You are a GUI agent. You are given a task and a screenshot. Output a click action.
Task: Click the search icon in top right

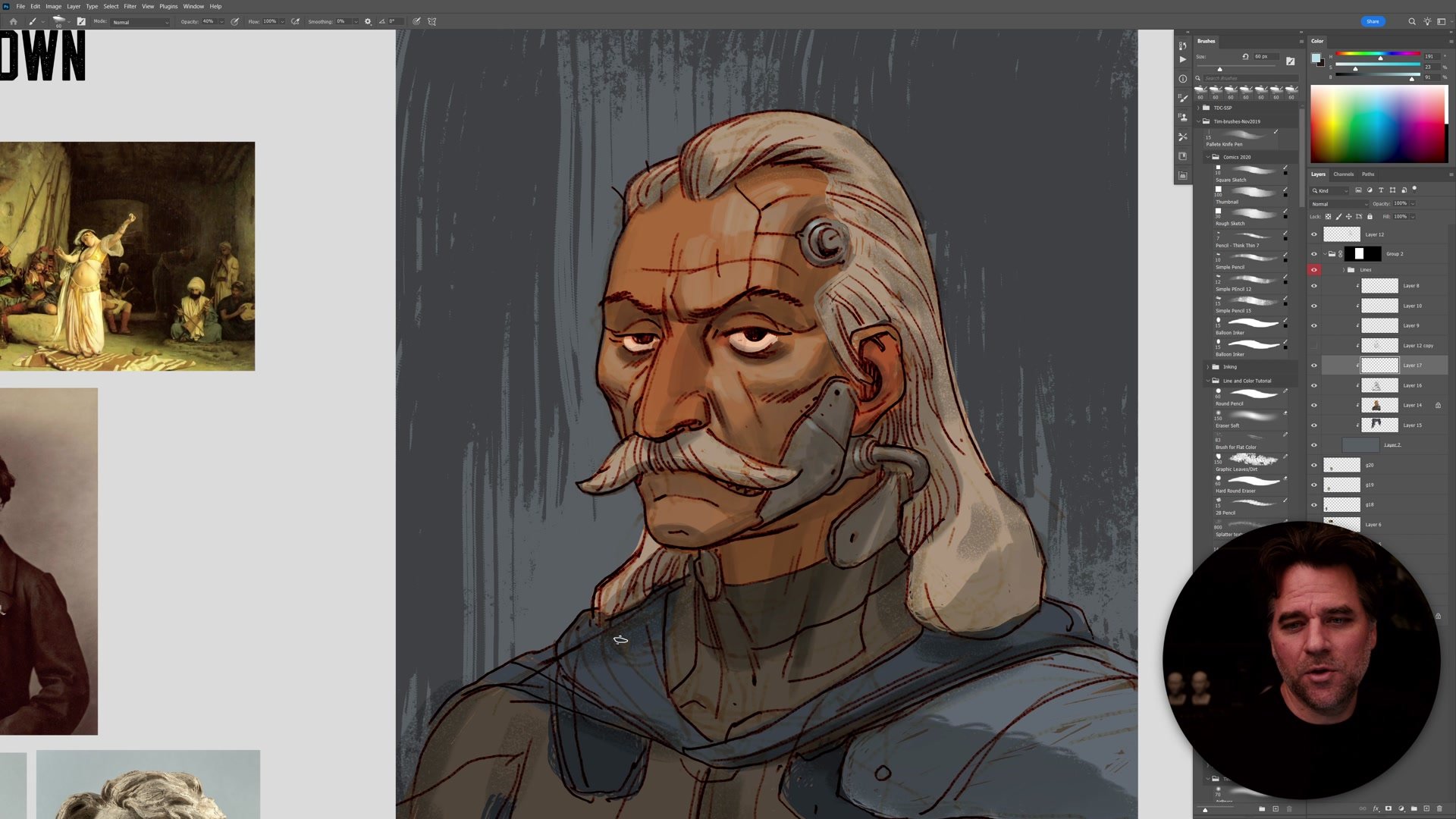coord(1412,21)
